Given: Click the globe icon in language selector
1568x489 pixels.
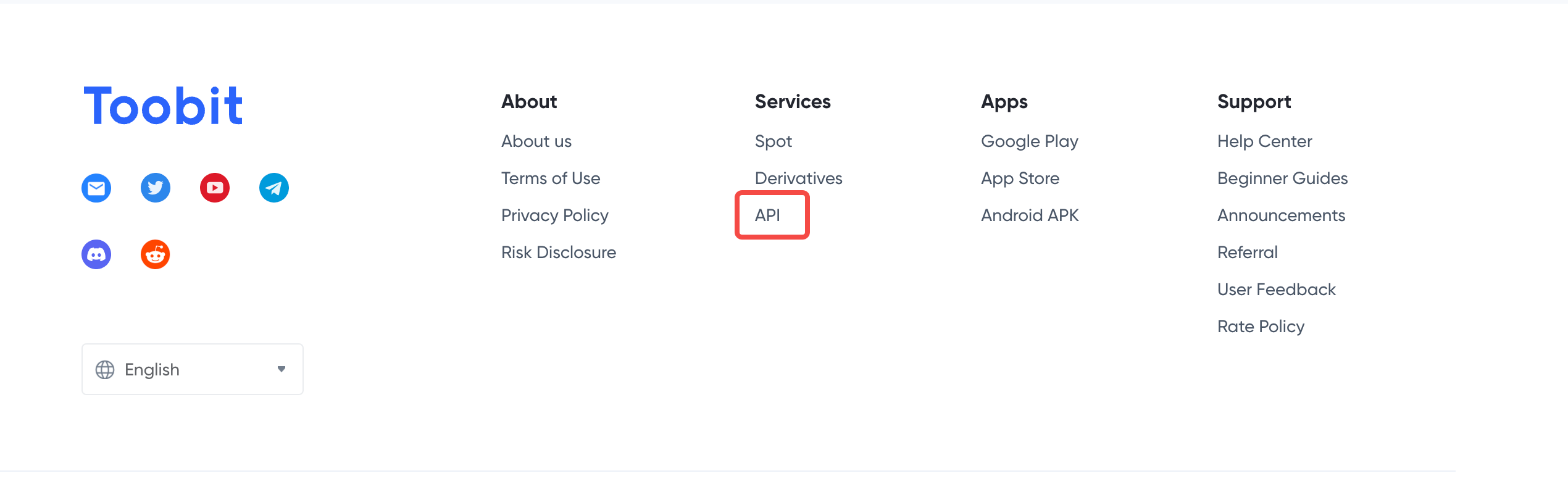Looking at the screenshot, I should (x=105, y=370).
